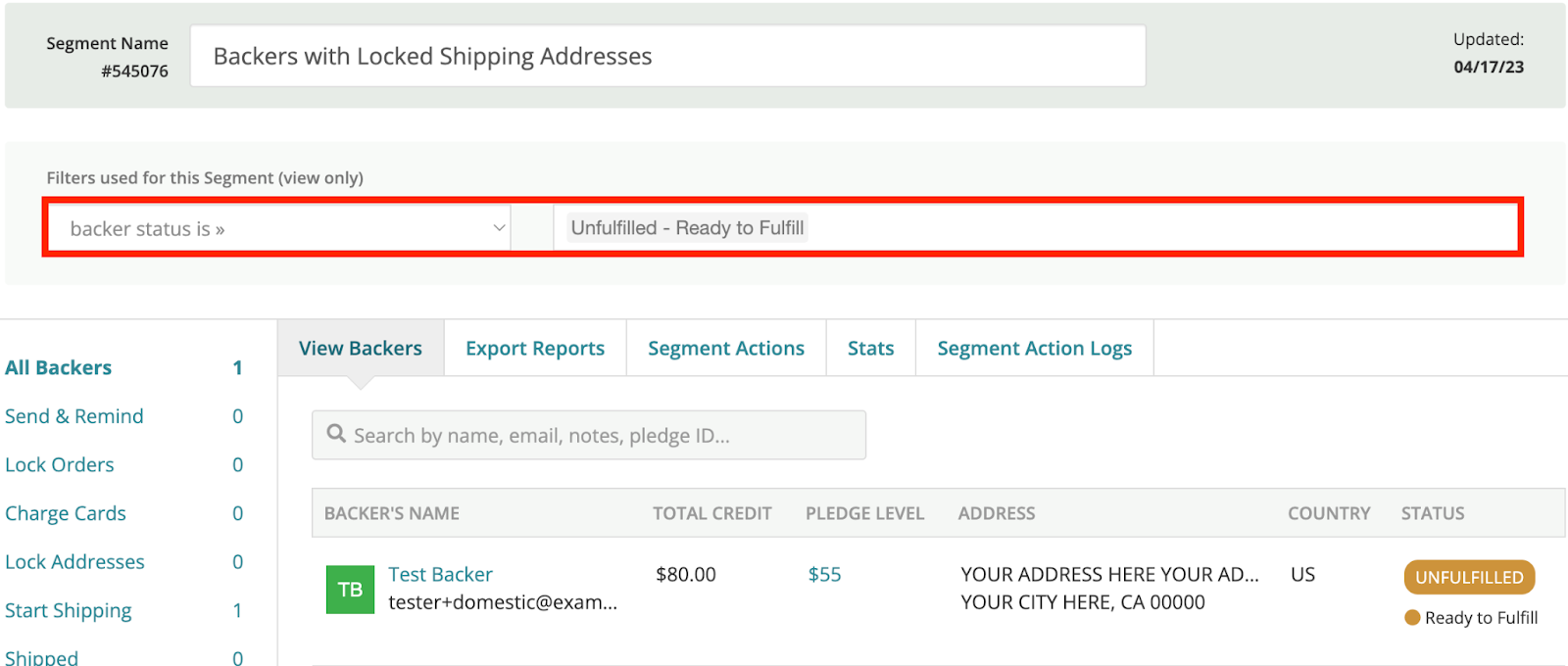1568x666 pixels.
Task: Click the Unfulfilled - Ready to Fulfill filter tag
Action: pos(687,228)
